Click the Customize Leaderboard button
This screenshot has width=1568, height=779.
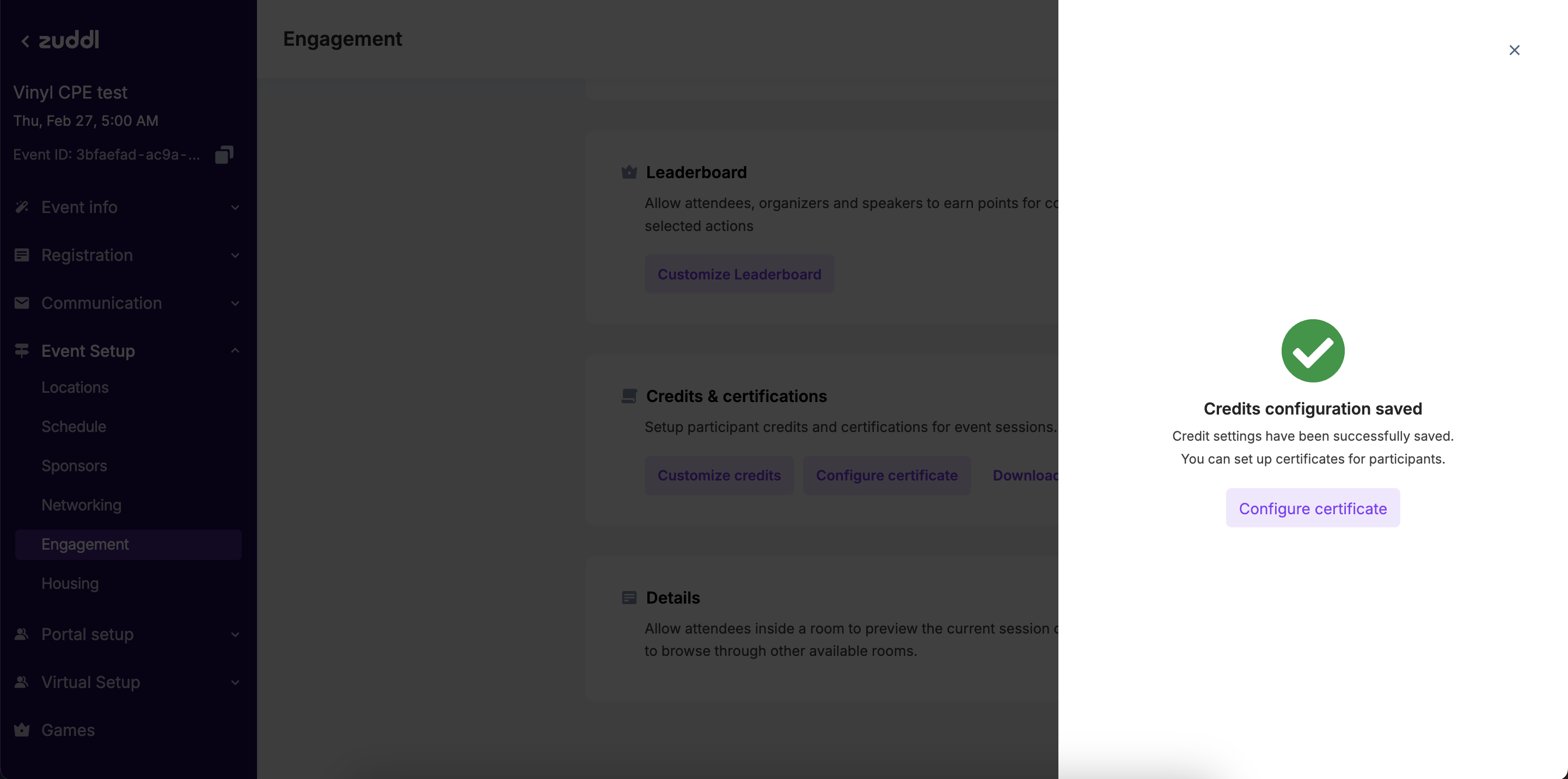click(739, 274)
